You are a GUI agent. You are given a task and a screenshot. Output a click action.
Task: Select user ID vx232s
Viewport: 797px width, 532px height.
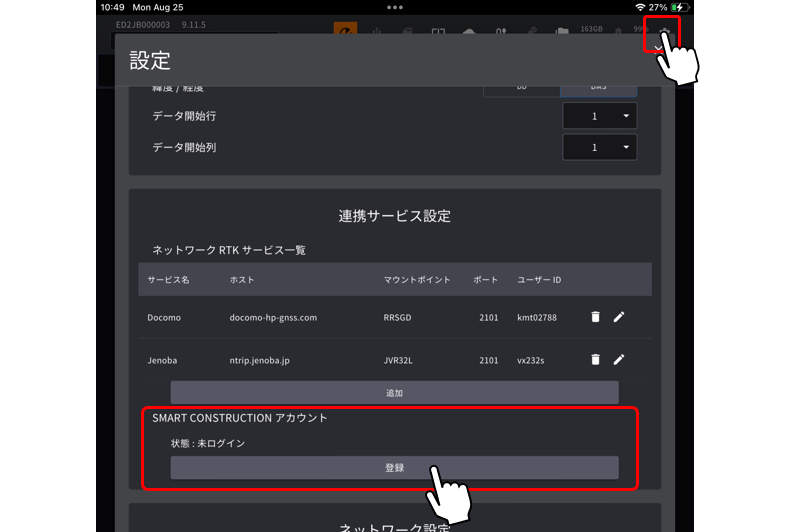[x=531, y=360]
